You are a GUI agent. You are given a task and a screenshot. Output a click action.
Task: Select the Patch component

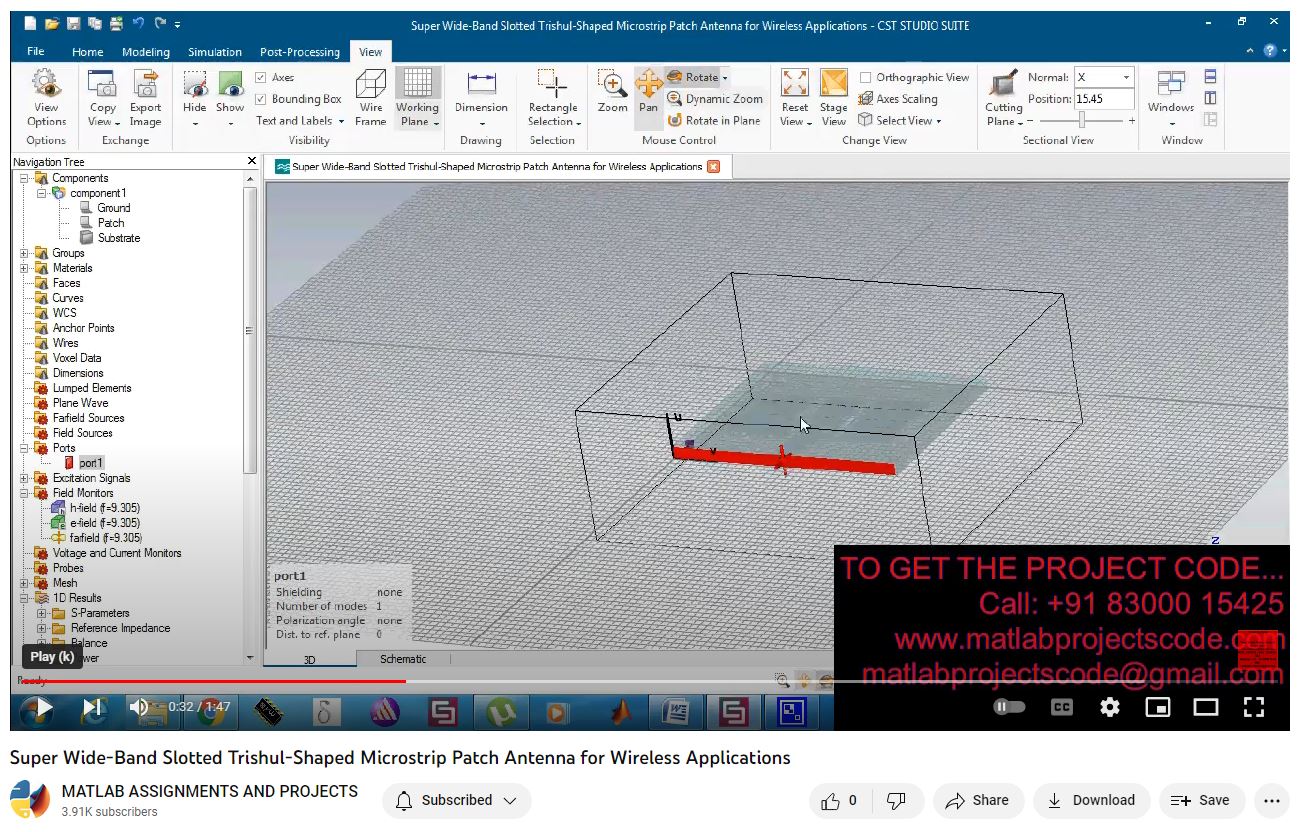click(x=110, y=223)
